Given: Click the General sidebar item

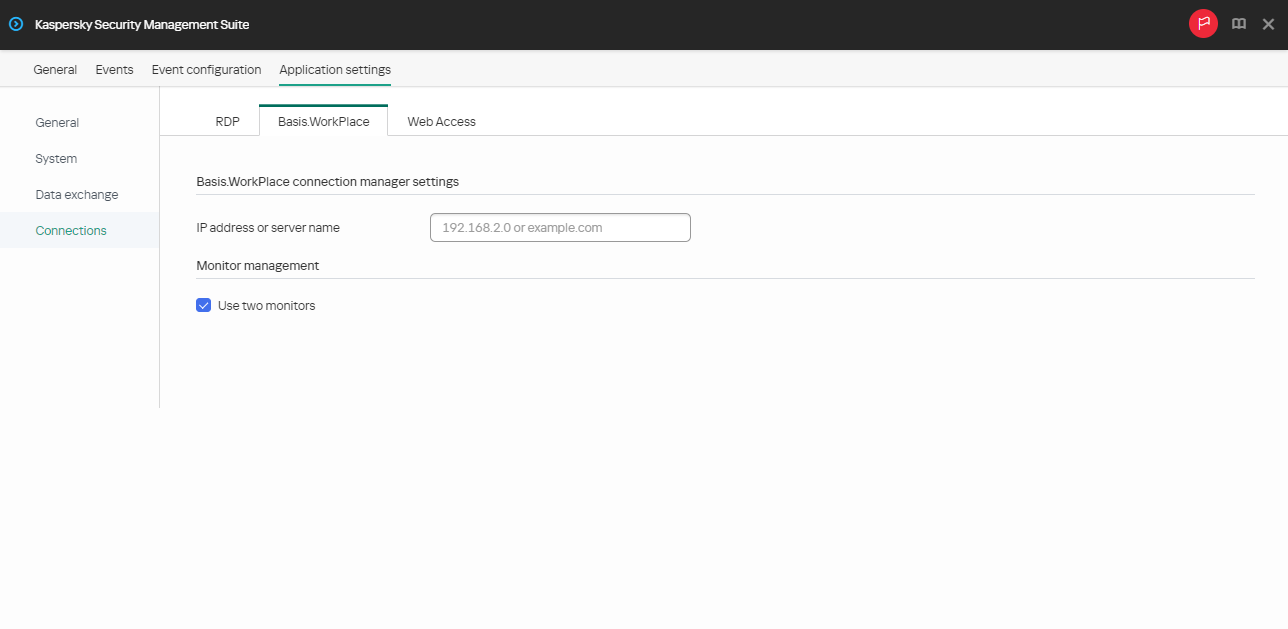Looking at the screenshot, I should 57,122.
